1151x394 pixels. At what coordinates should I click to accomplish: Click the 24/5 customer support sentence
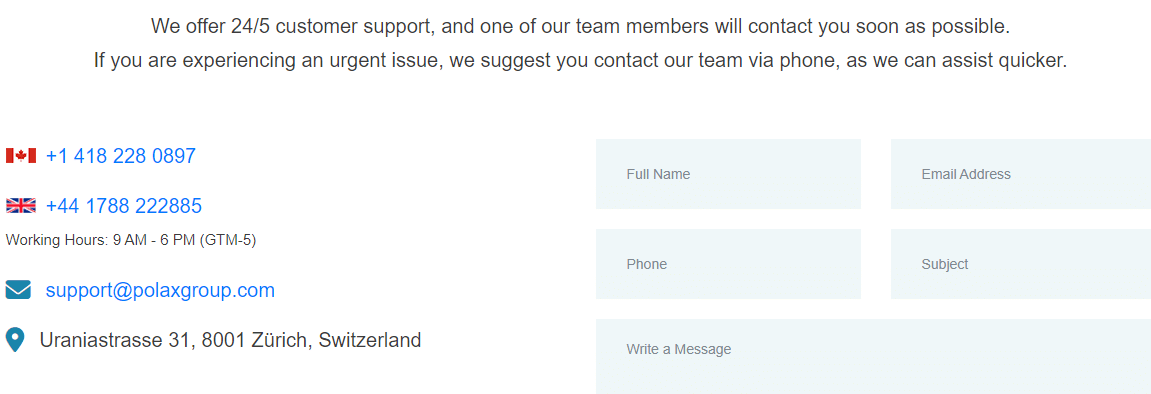pyautogui.click(x=580, y=26)
